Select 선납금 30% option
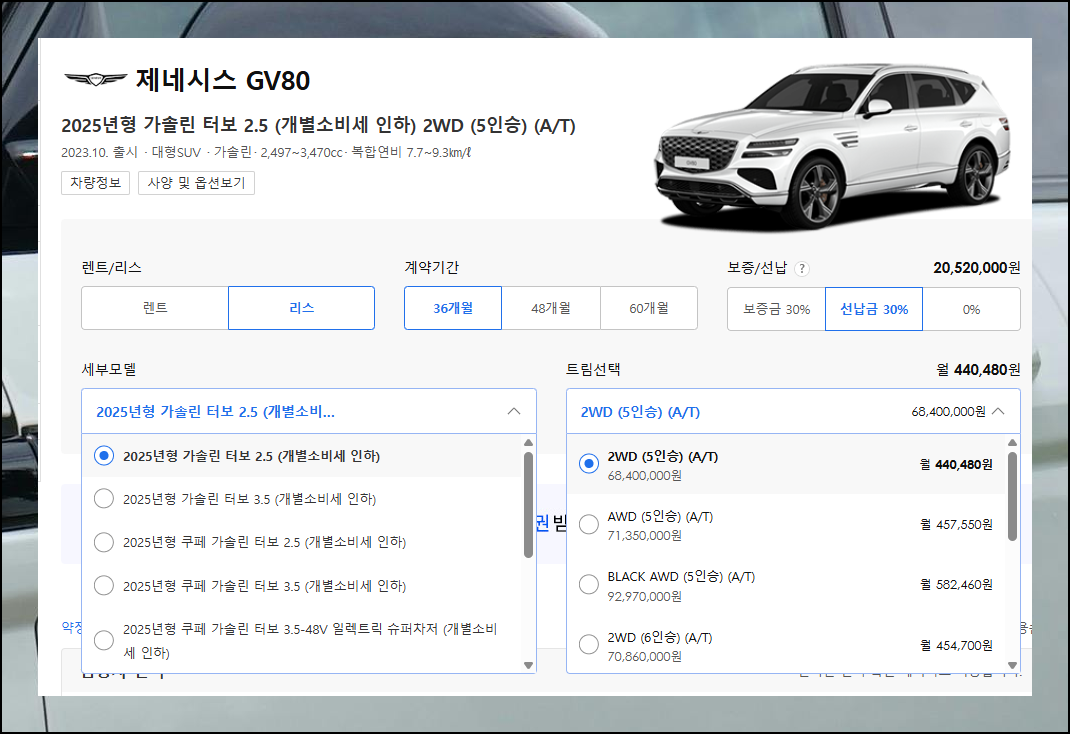The height and width of the screenshot is (734, 1070). pos(874,309)
